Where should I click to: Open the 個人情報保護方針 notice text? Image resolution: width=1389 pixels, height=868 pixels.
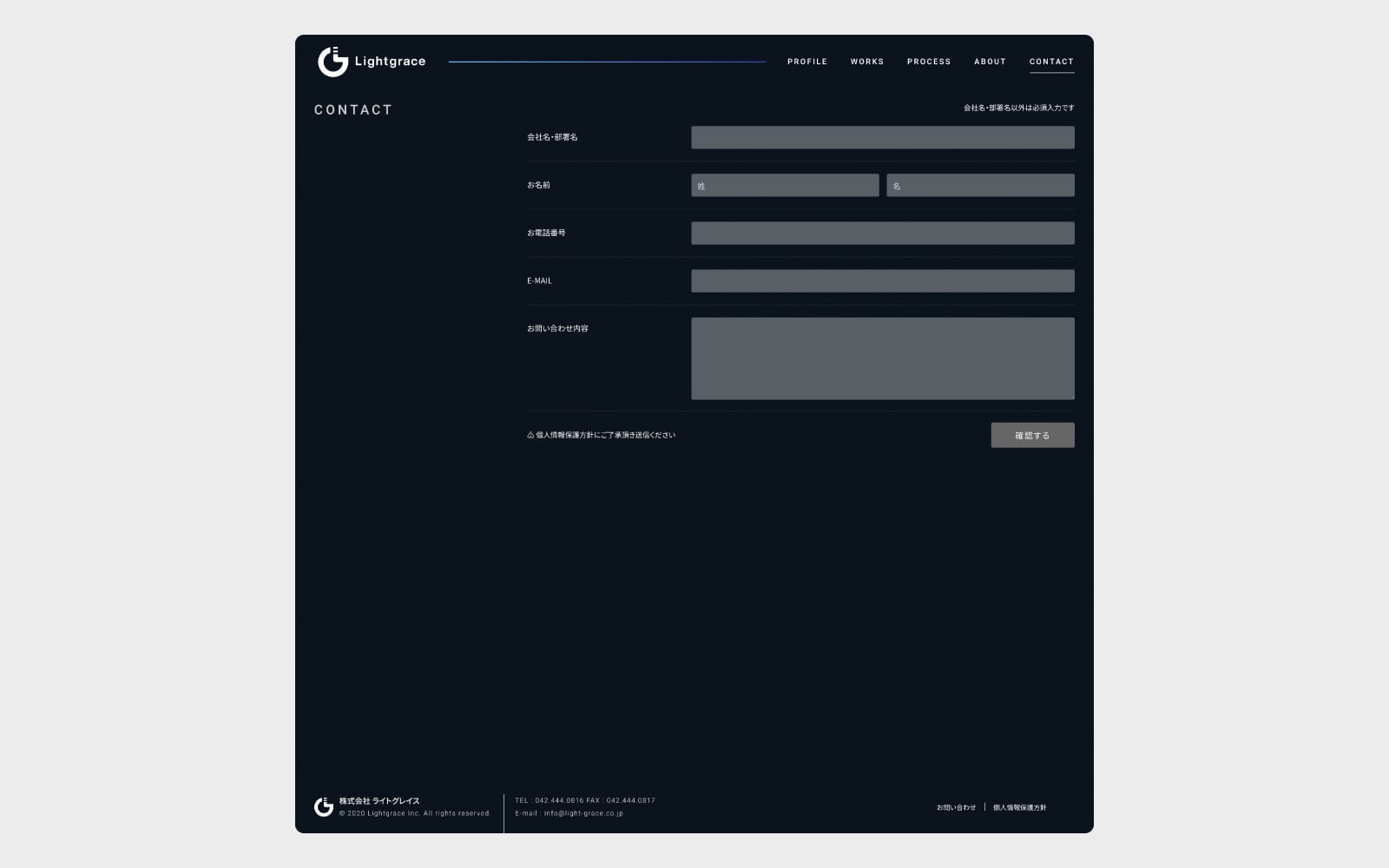(601, 435)
